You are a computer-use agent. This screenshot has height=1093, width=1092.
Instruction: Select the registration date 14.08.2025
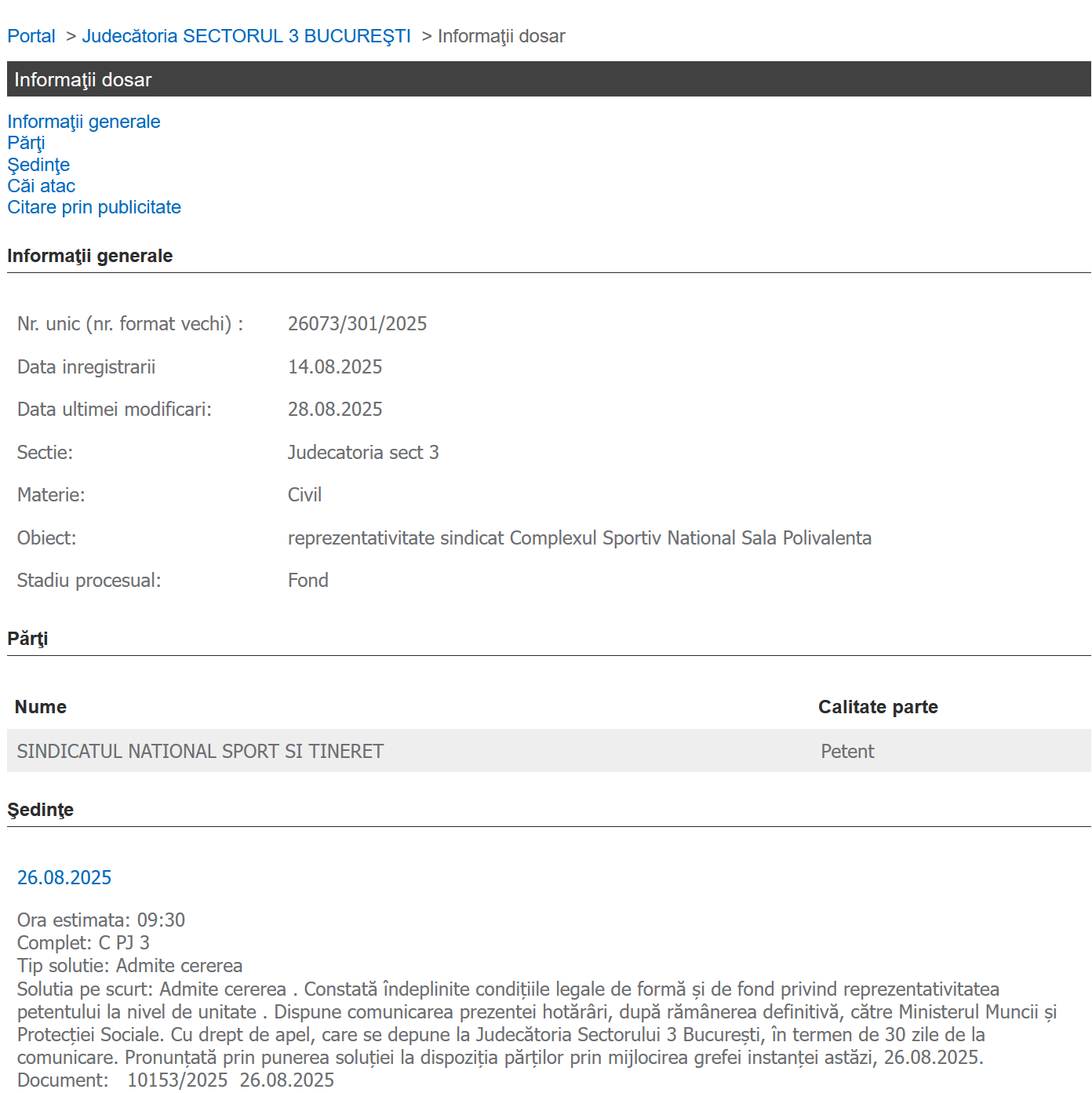[x=335, y=367]
